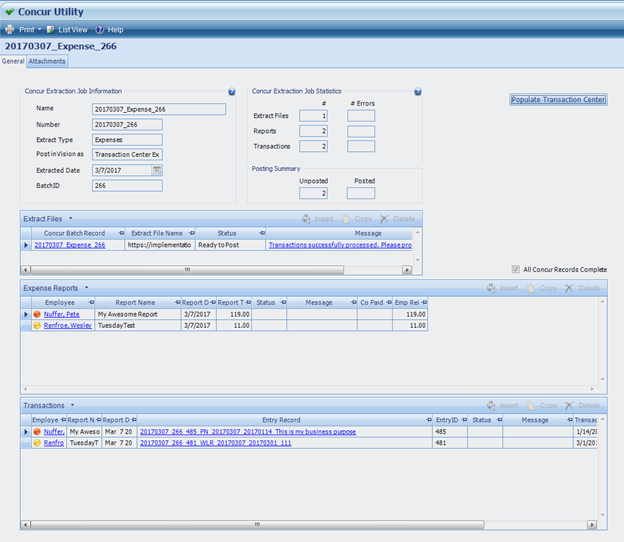
Task: Click Entry Record column header
Action: click(x=281, y=420)
